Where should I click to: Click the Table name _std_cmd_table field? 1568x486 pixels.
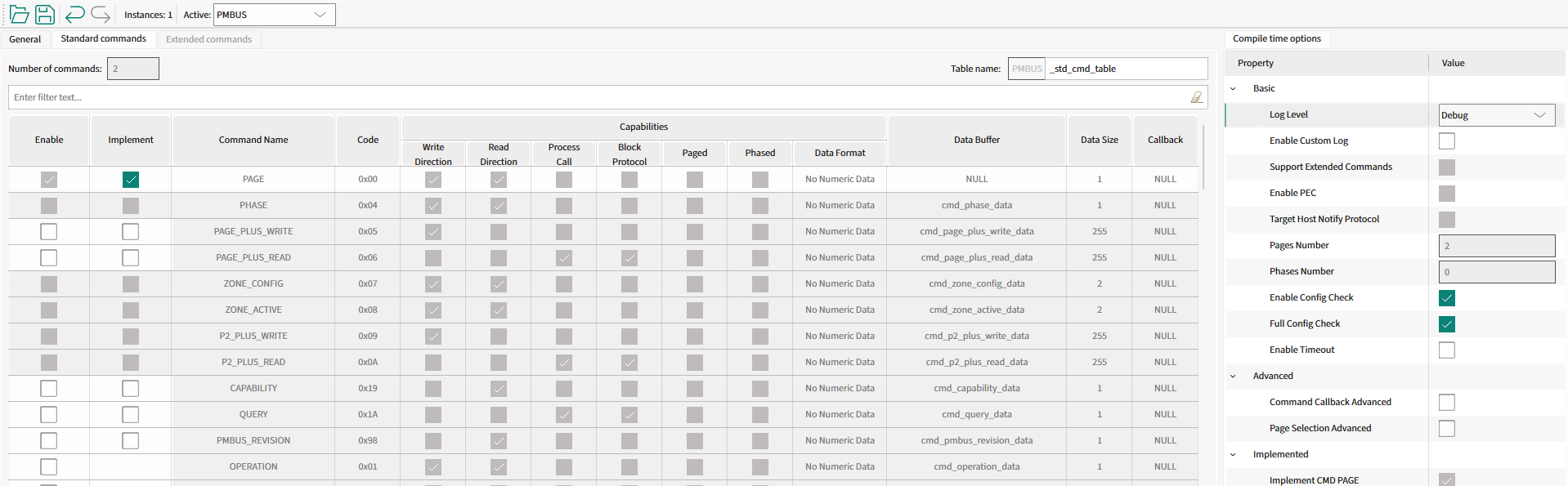click(x=1127, y=69)
